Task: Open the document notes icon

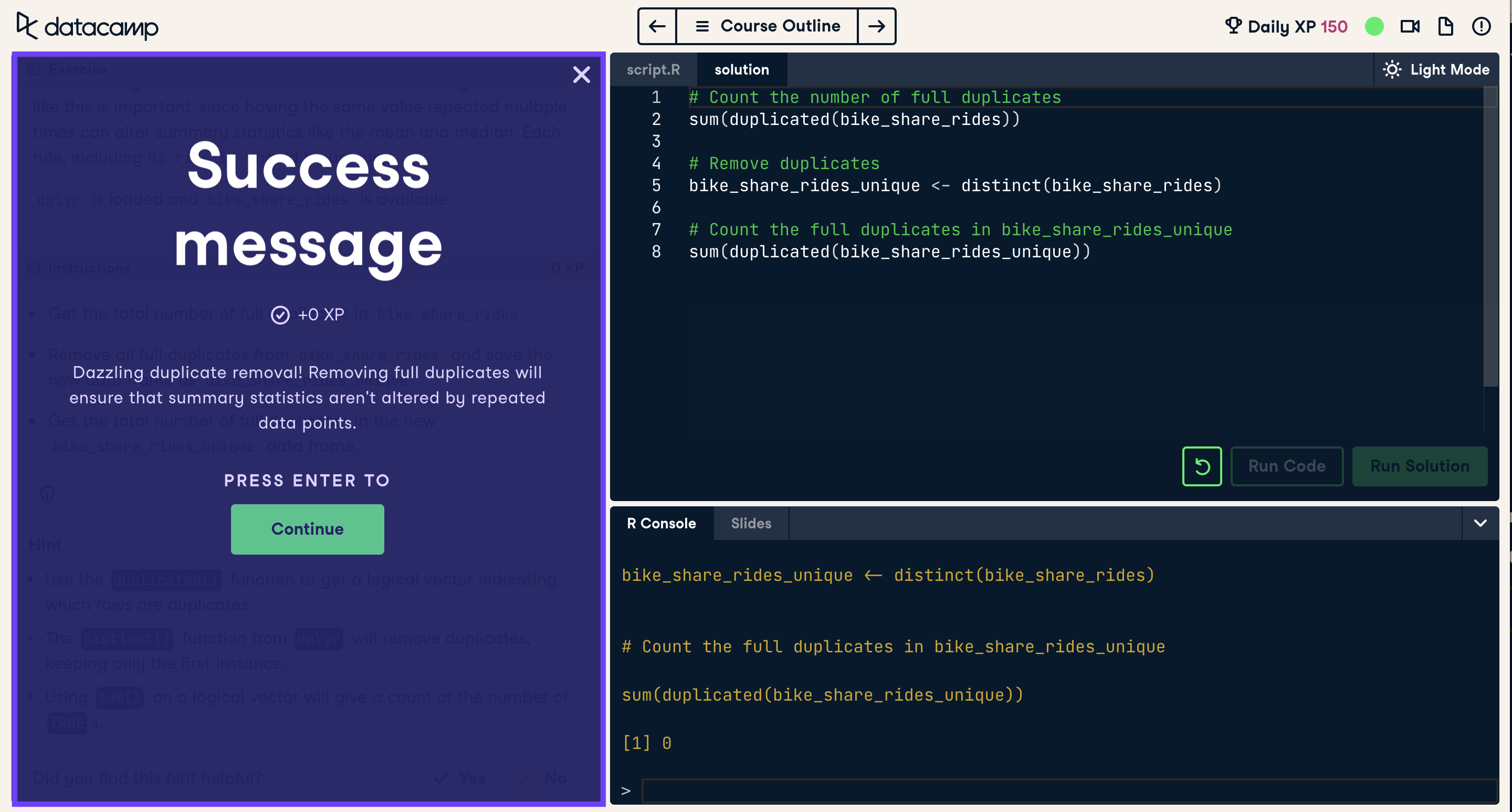Action: click(1445, 26)
